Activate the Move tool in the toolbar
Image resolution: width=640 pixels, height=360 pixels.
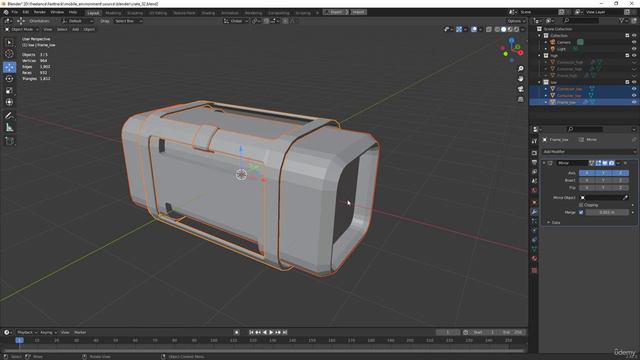click(9, 67)
